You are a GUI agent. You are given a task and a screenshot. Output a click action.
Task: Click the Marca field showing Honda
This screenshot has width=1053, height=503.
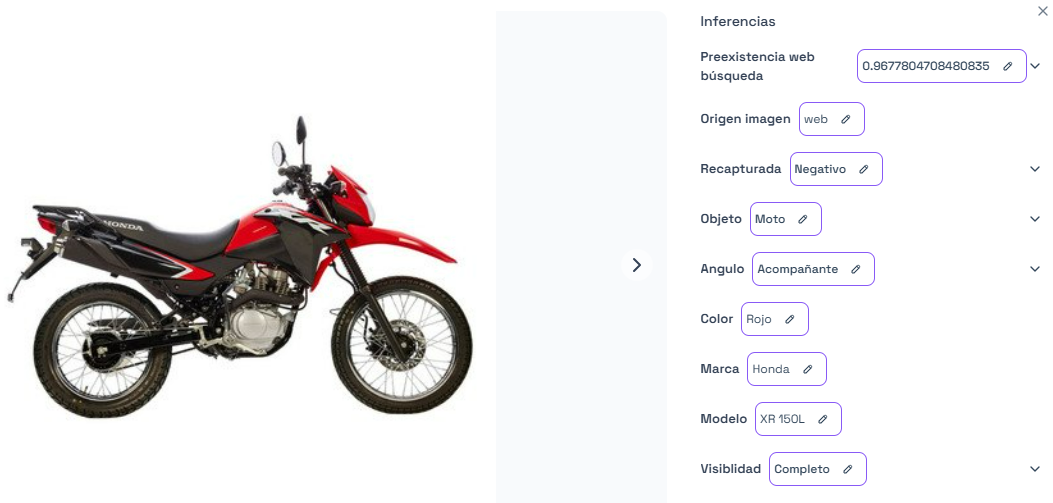pyautogui.click(x=786, y=369)
